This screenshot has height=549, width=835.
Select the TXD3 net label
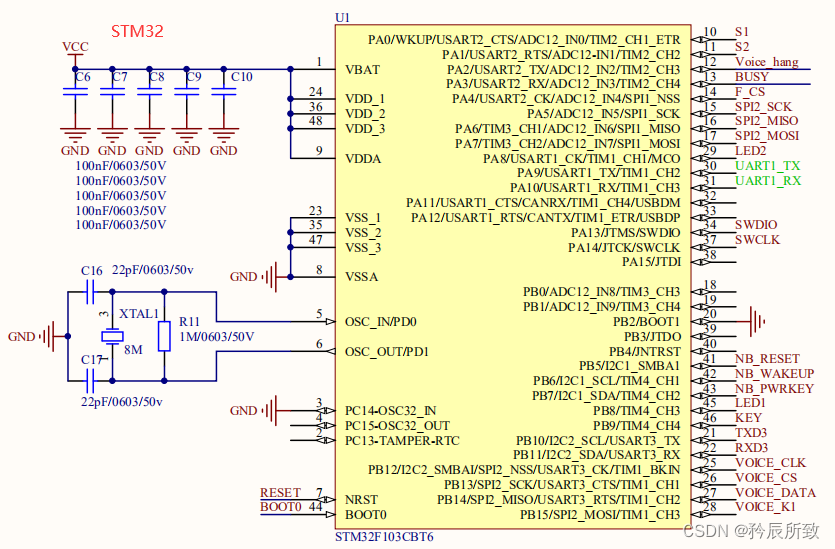pos(751,432)
